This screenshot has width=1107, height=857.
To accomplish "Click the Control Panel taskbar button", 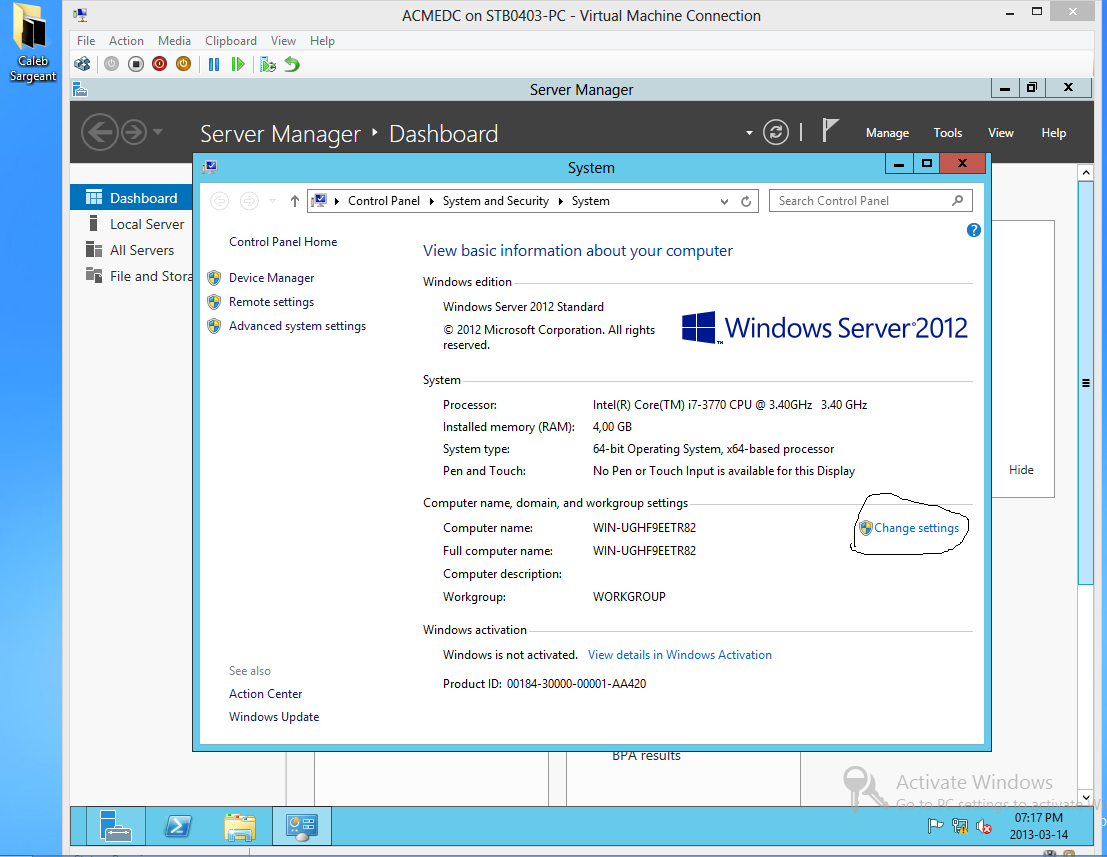I will (x=302, y=826).
